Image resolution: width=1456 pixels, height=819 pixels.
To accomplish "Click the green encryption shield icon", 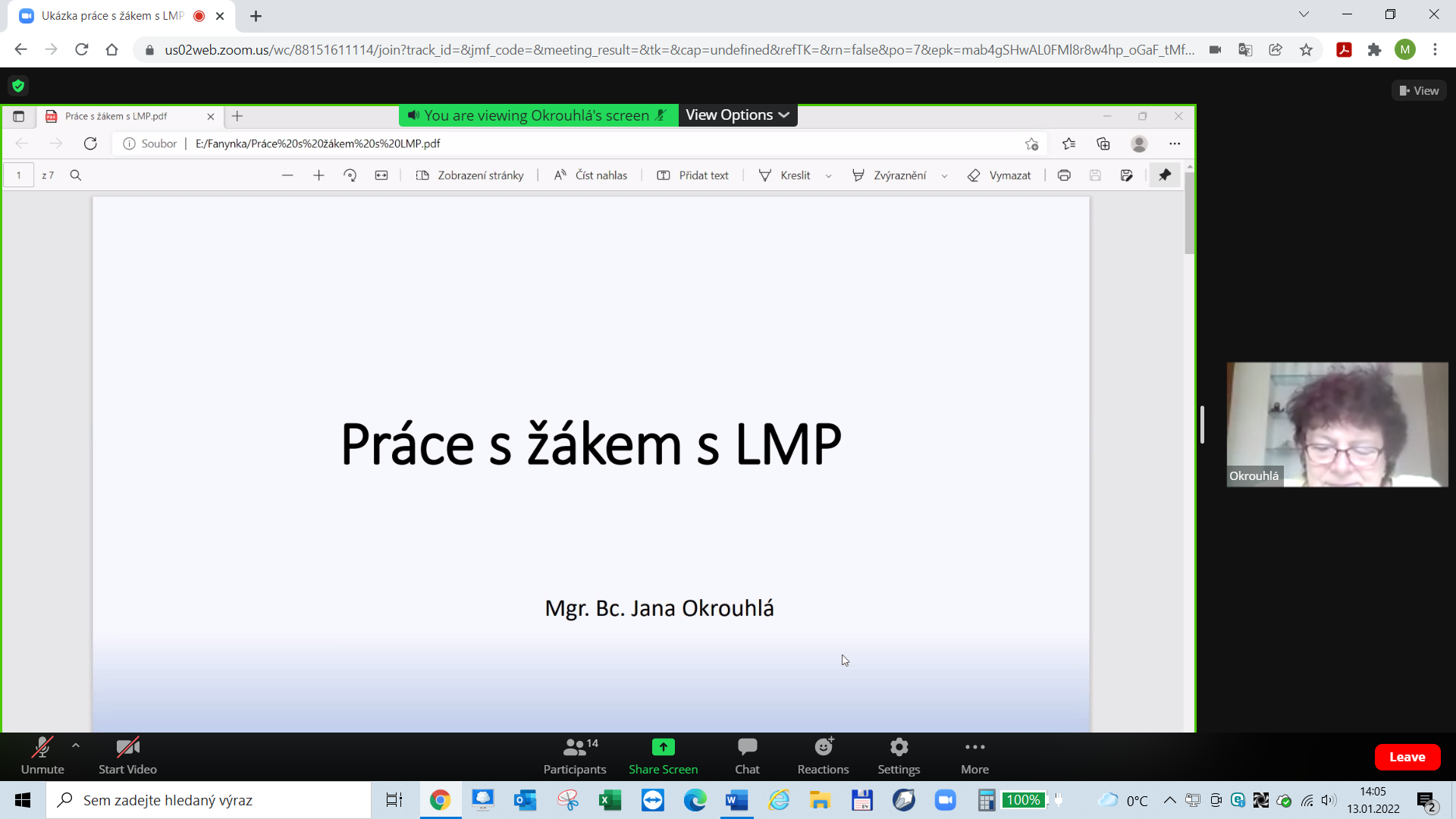I will [18, 86].
